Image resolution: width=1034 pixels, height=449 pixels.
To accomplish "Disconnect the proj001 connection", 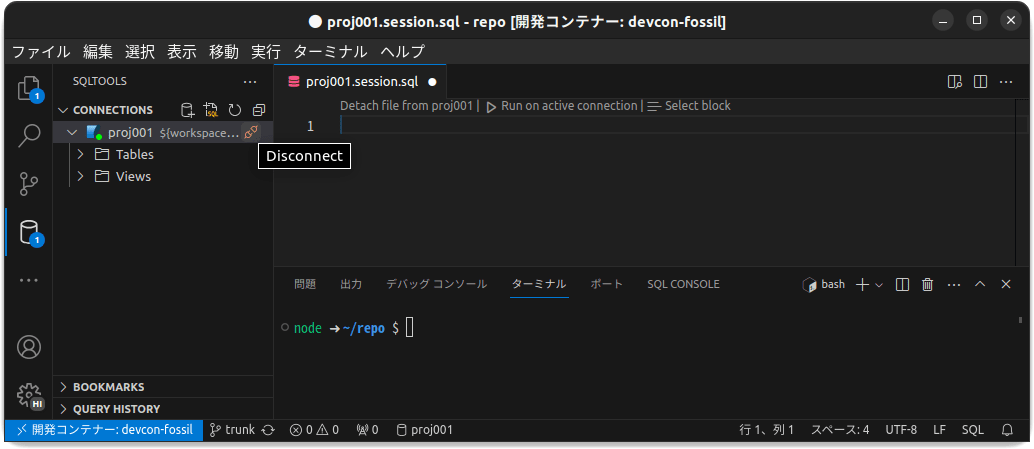I will [251, 132].
